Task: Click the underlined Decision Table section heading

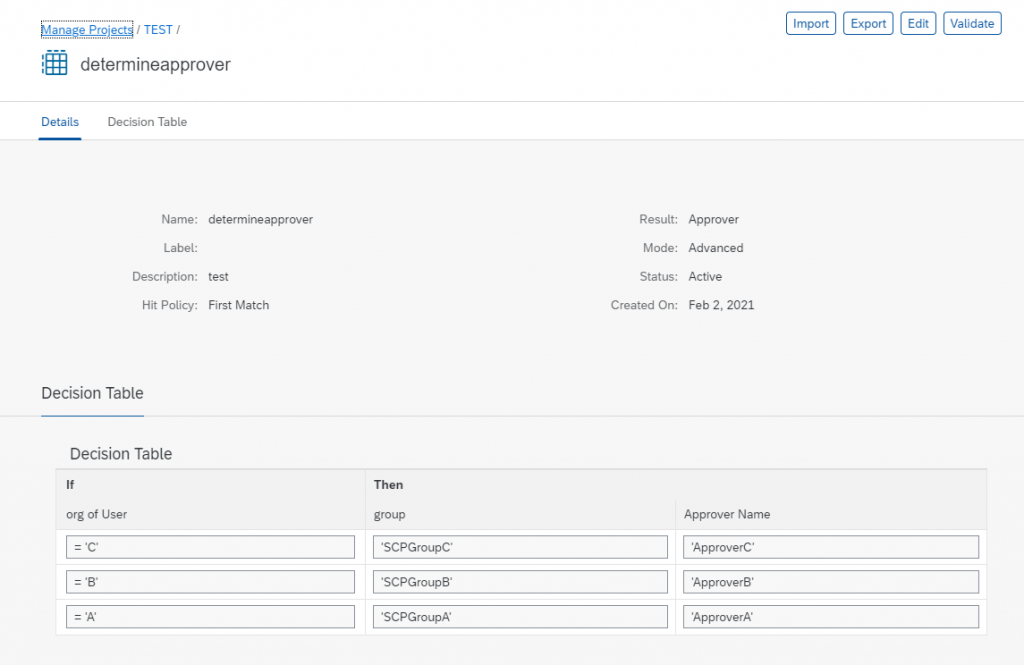Action: [92, 393]
